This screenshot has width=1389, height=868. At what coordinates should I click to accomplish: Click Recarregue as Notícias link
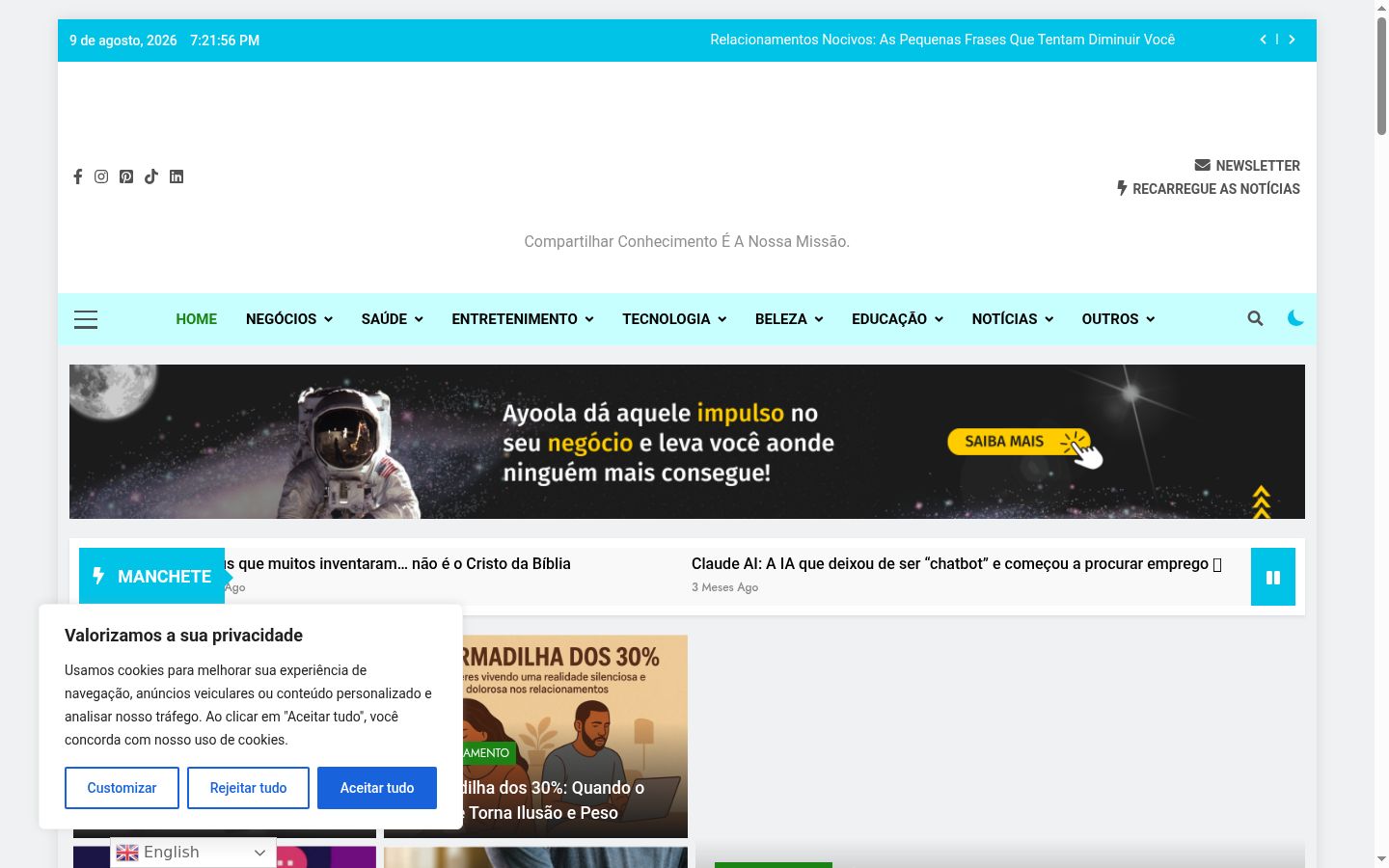point(1216,189)
